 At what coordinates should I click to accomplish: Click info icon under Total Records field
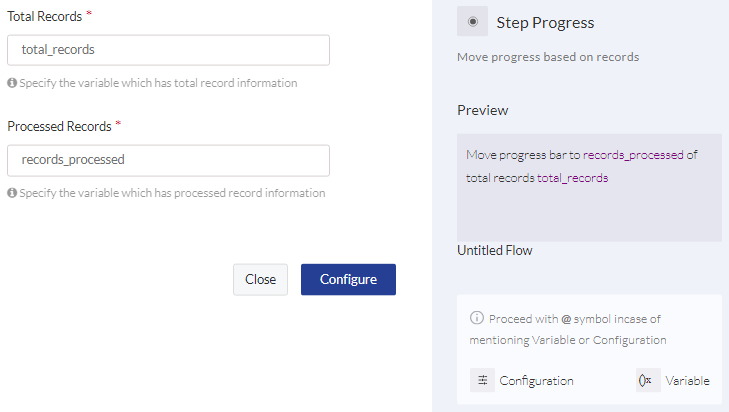click(x=12, y=83)
